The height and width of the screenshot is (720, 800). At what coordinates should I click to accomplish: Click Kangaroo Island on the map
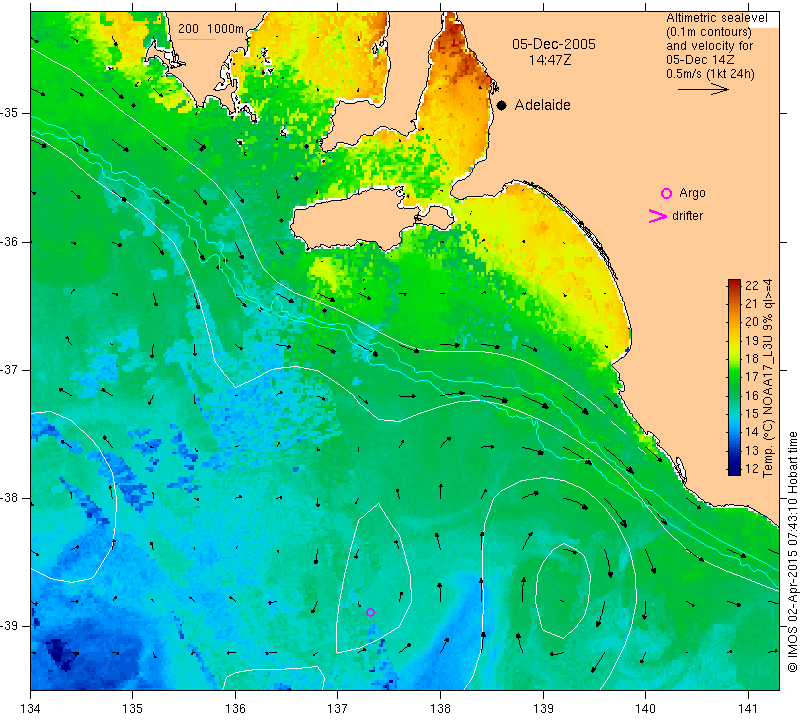[x=357, y=219]
